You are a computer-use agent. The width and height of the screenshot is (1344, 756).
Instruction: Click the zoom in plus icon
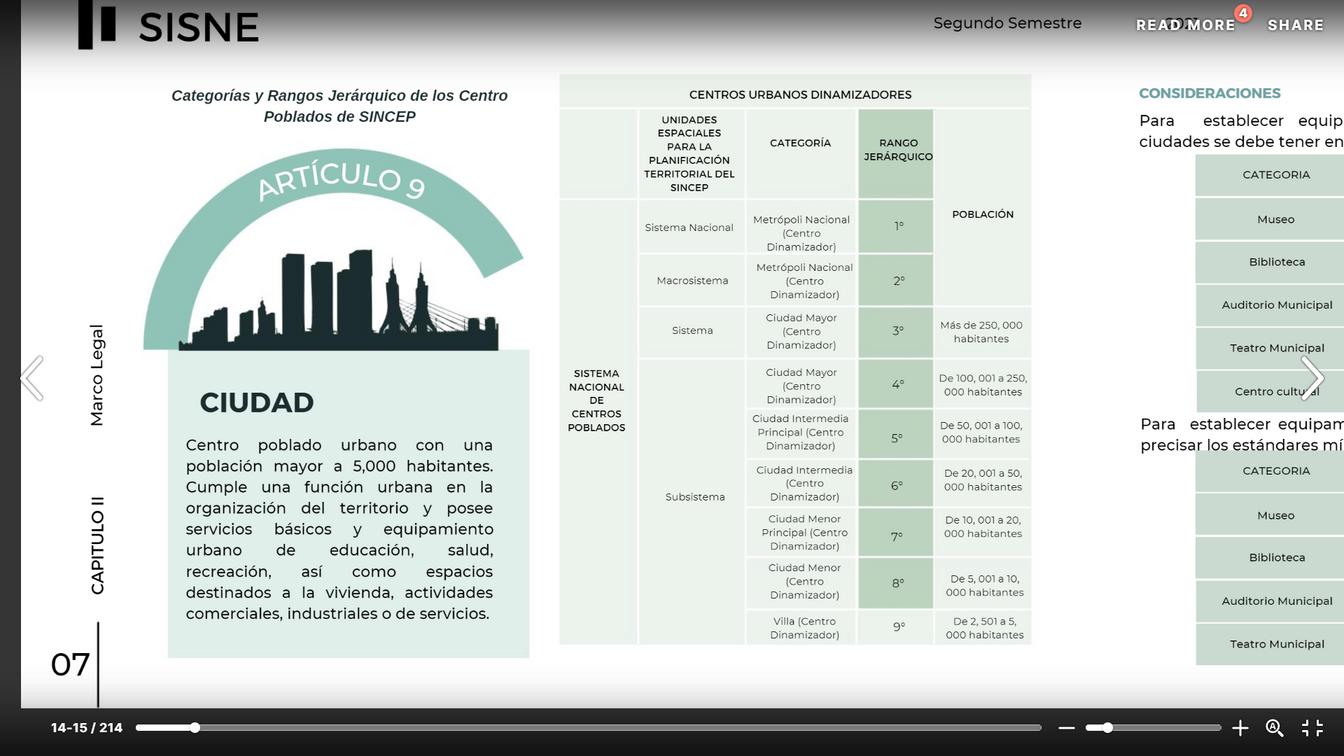coord(1240,728)
